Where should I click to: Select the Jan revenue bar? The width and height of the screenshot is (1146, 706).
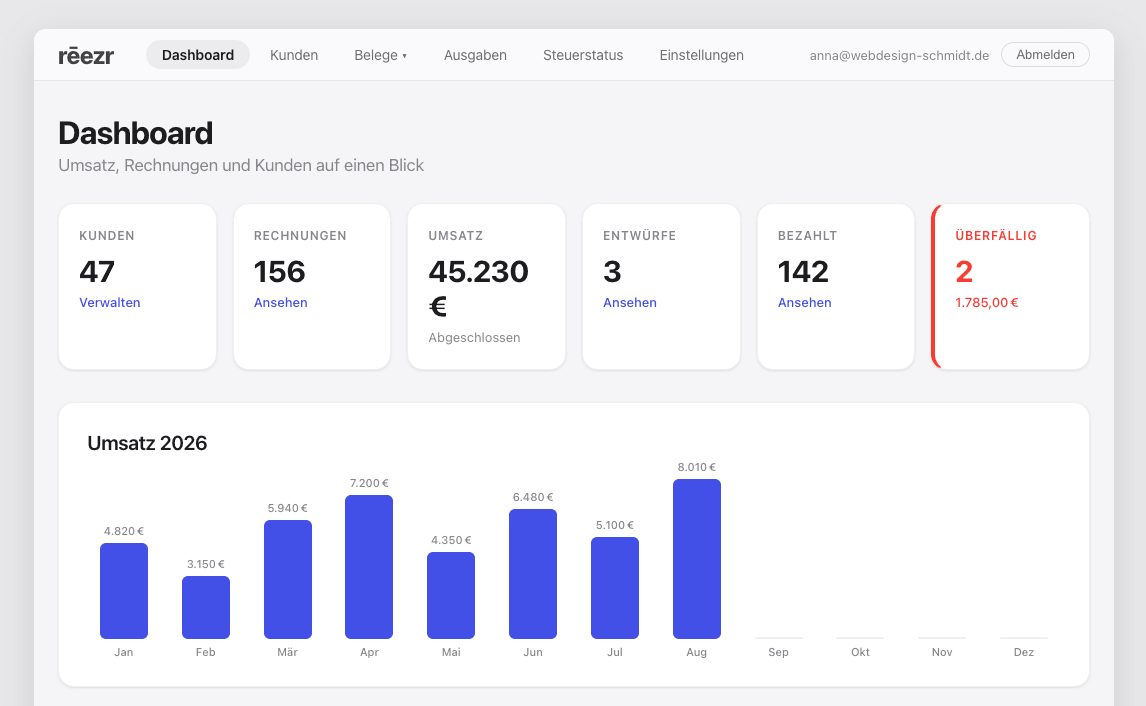tap(124, 591)
